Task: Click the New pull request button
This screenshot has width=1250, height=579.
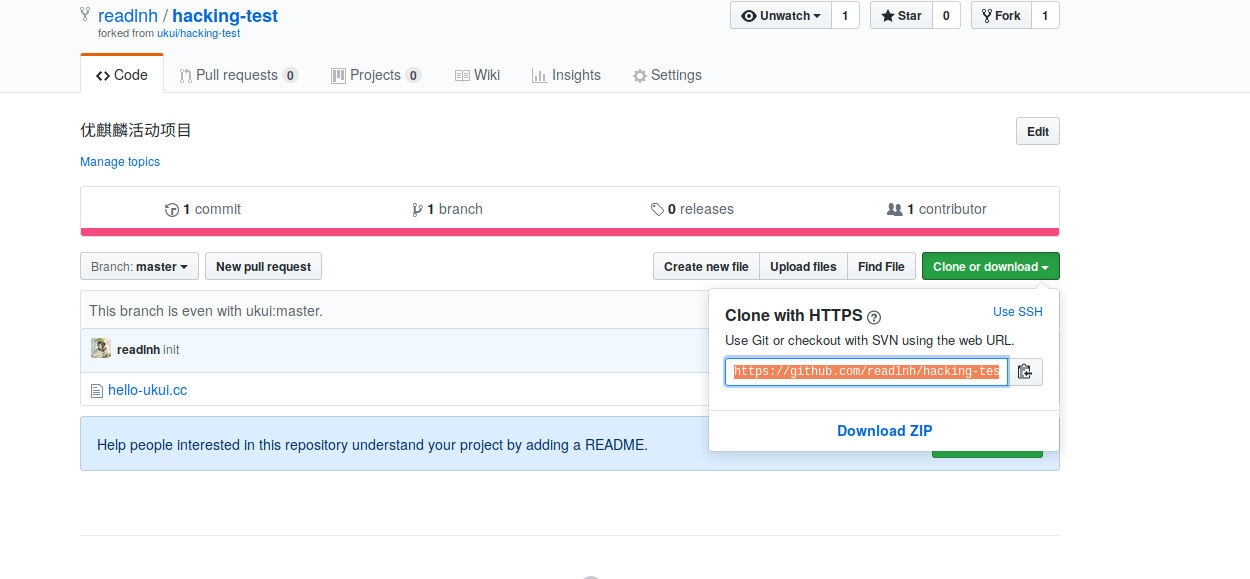Action: point(263,267)
